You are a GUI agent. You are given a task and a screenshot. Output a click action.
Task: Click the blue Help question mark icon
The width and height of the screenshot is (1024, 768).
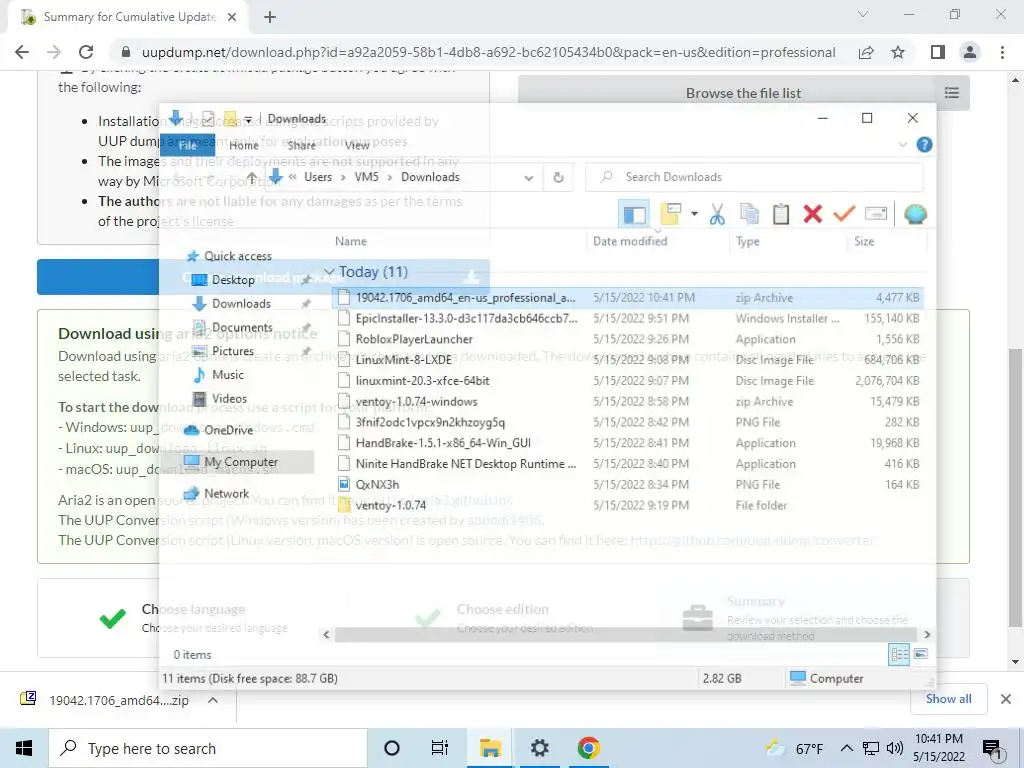[x=924, y=145]
